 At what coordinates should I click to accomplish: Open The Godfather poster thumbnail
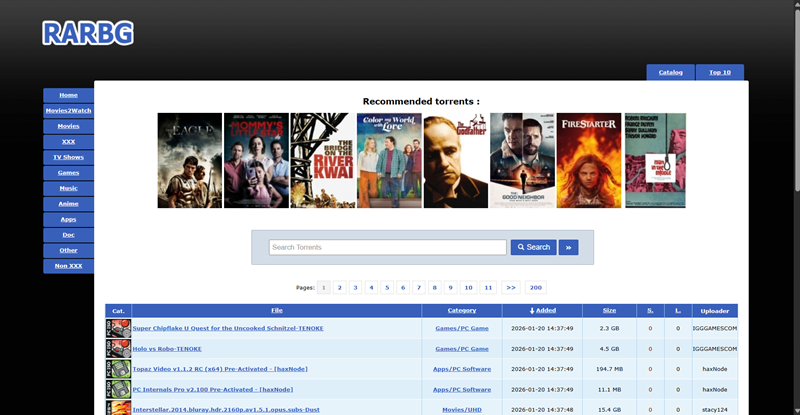pos(455,160)
